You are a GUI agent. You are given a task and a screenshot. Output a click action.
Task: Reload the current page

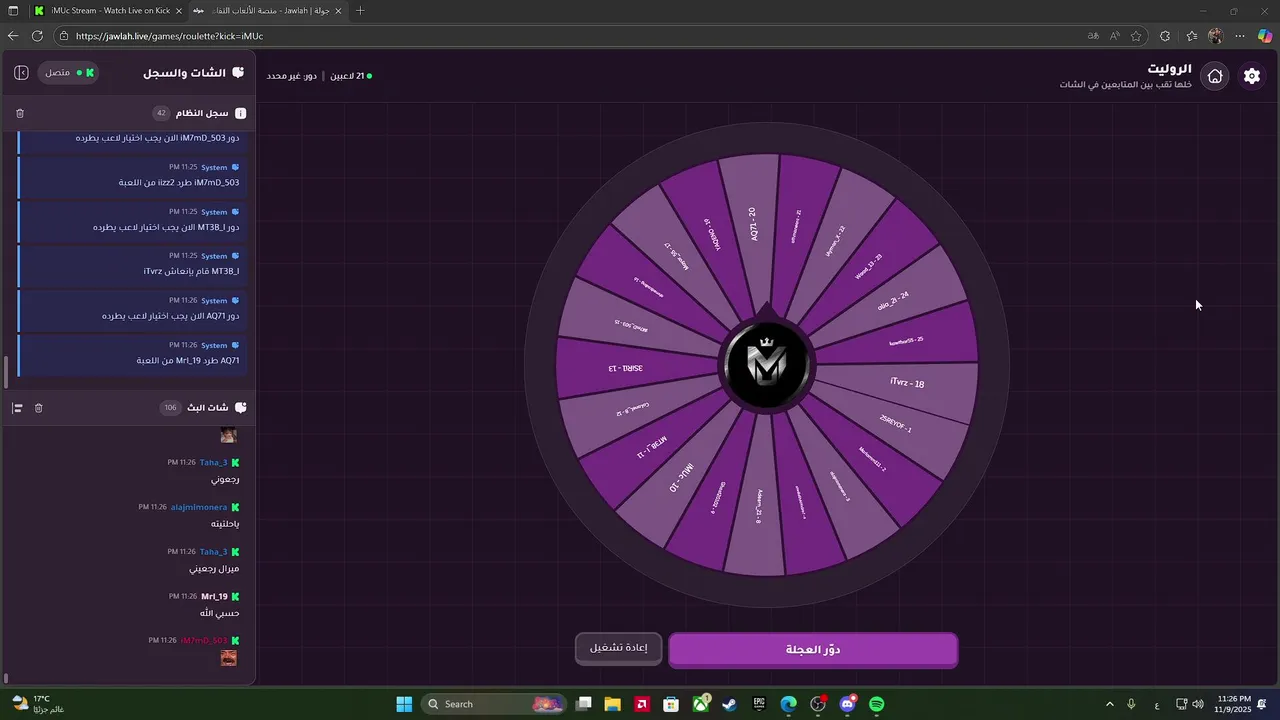pyautogui.click(x=37, y=36)
